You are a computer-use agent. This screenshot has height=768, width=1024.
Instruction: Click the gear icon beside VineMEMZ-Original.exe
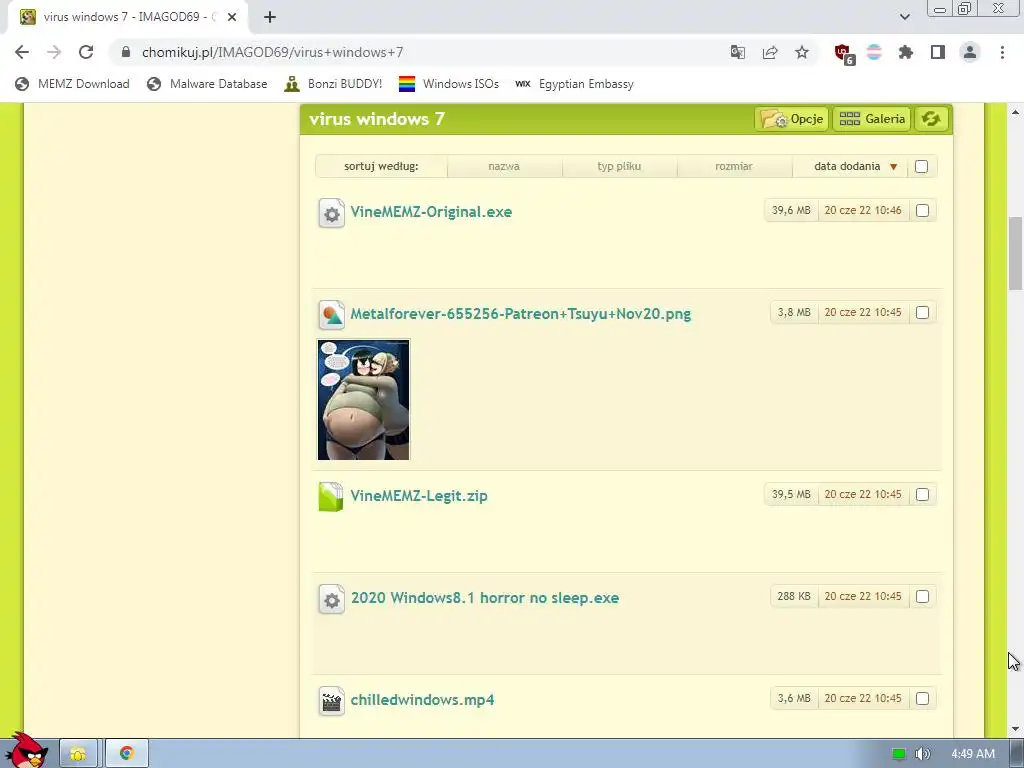pos(331,213)
